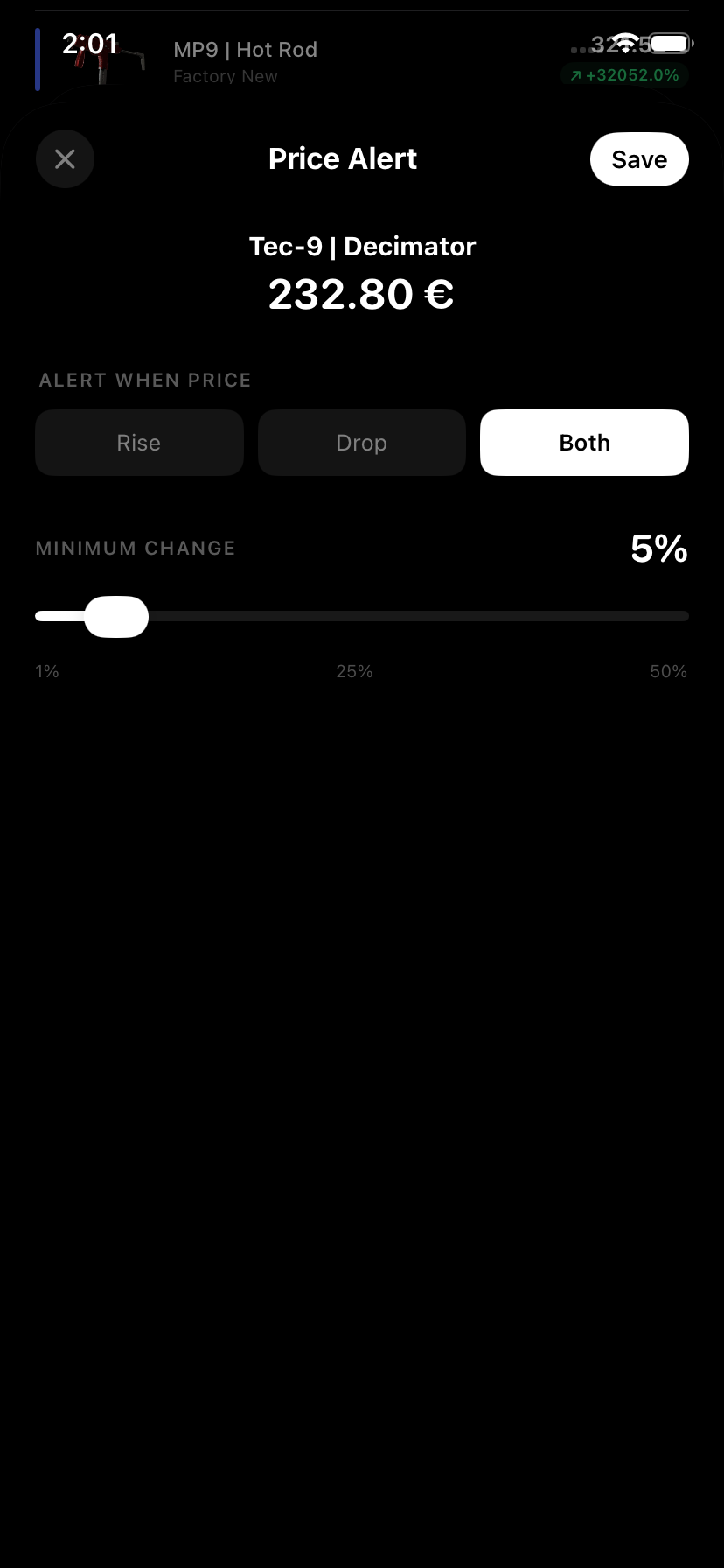Image resolution: width=724 pixels, height=1568 pixels.
Task: Click the unfilled slider track near its middle
Action: tap(418, 617)
